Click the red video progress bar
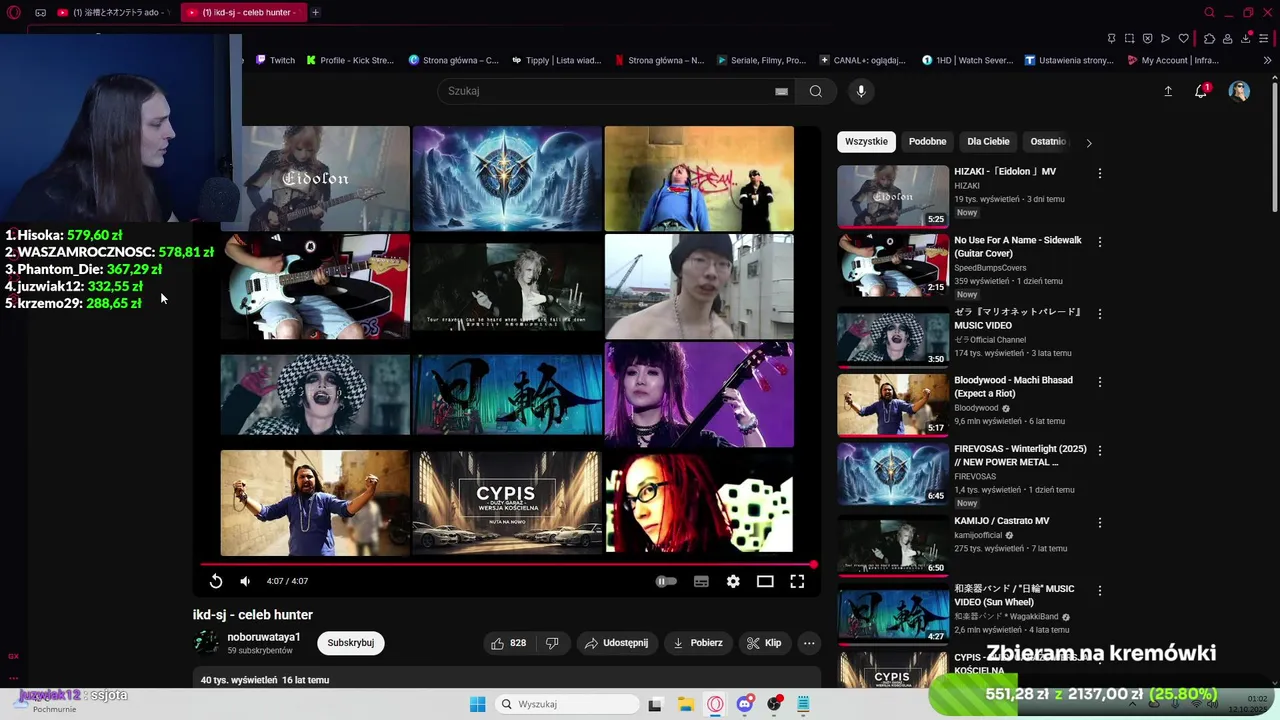 [x=507, y=565]
